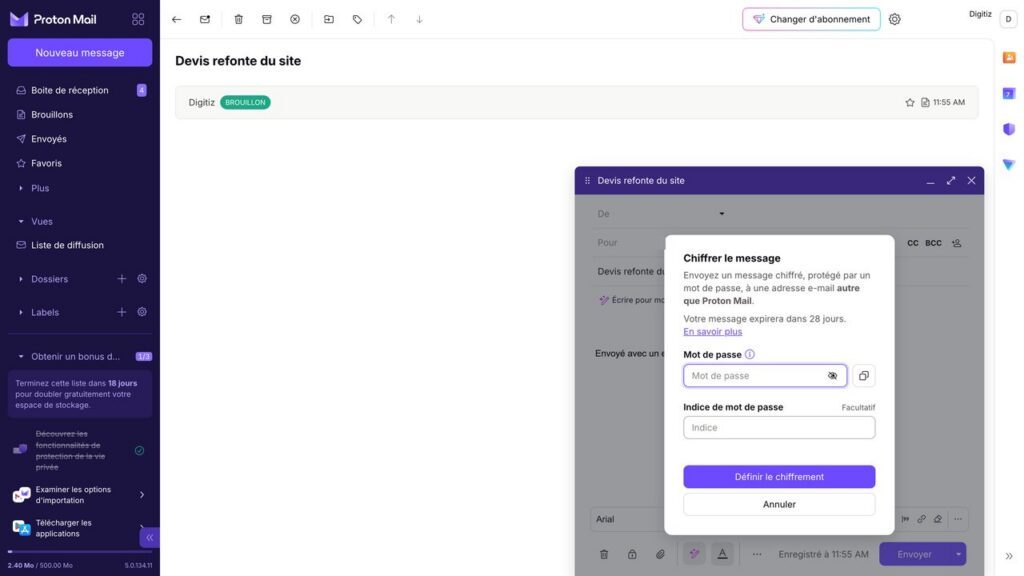Open Boîte de réception folder
The image size is (1024, 576).
pyautogui.click(x=80, y=90)
